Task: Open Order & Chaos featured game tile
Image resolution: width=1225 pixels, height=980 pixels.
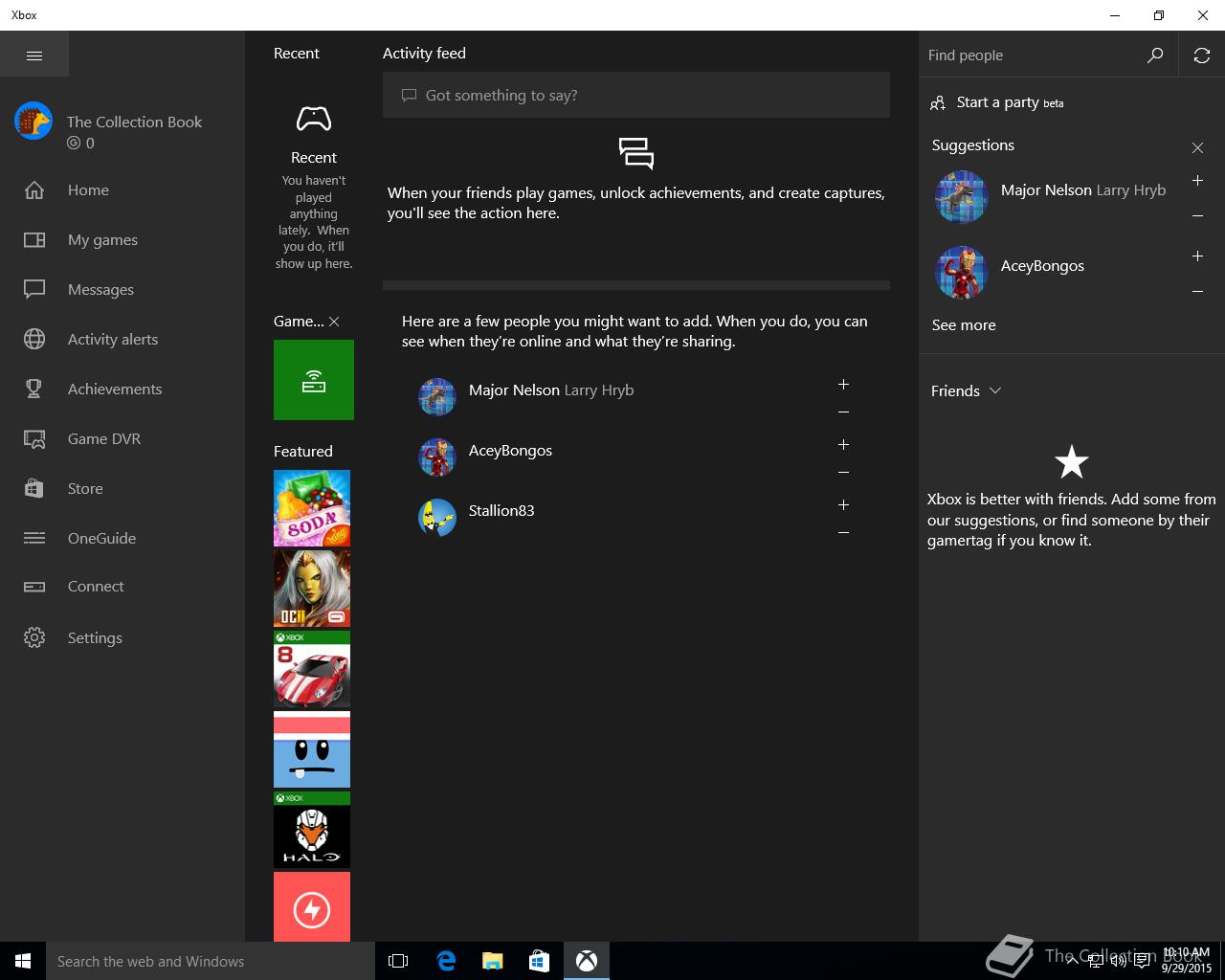Action: pos(312,589)
